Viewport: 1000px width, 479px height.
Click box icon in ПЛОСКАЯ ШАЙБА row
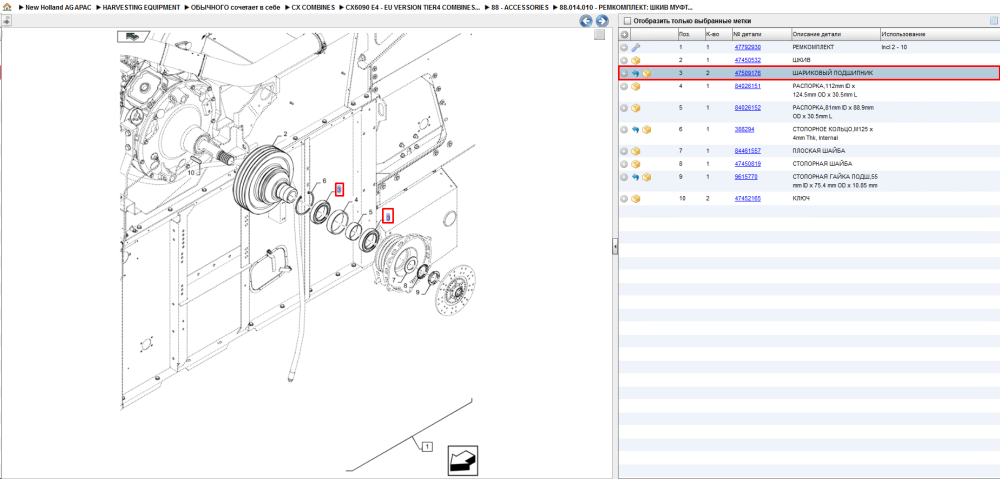click(x=636, y=151)
